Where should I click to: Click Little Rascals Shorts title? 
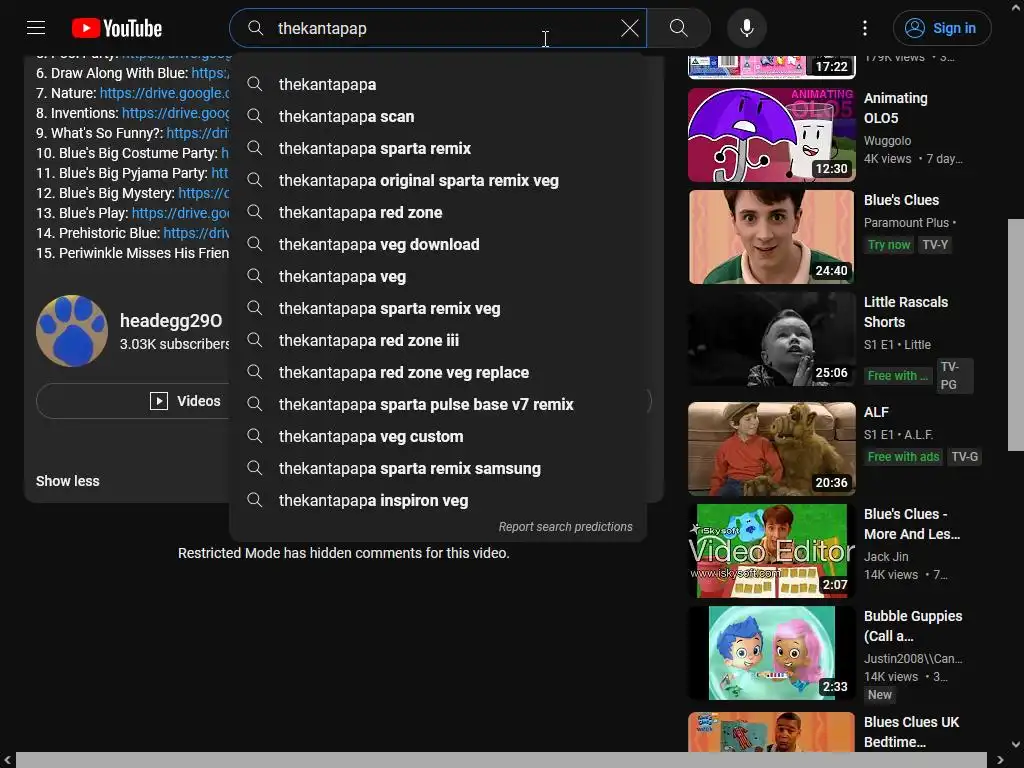(906, 312)
